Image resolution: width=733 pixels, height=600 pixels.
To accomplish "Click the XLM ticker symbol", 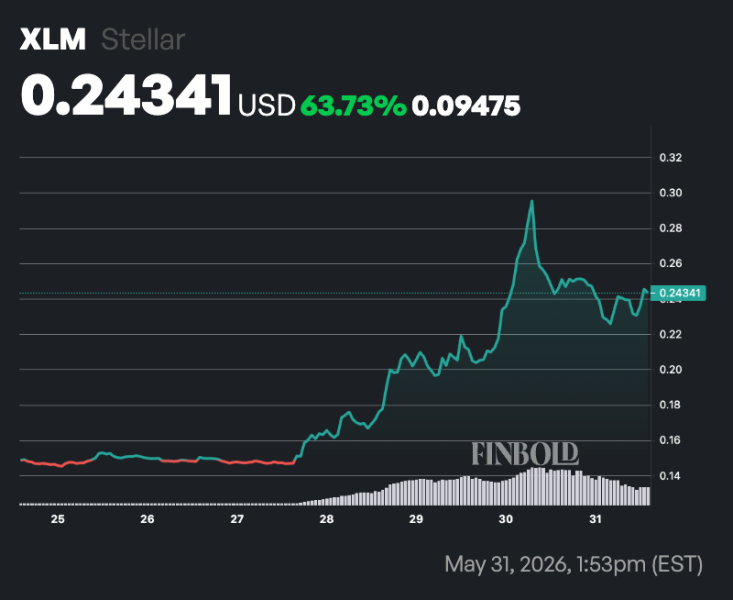I will [53, 39].
